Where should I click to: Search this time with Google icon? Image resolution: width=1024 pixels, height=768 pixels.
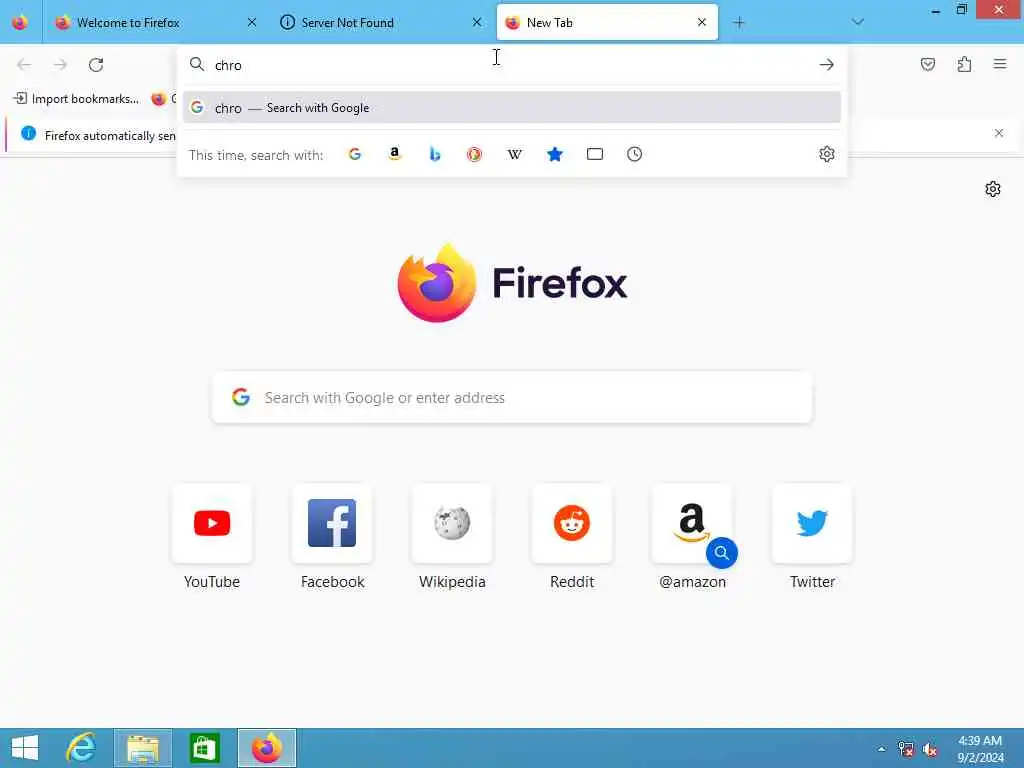[355, 154]
